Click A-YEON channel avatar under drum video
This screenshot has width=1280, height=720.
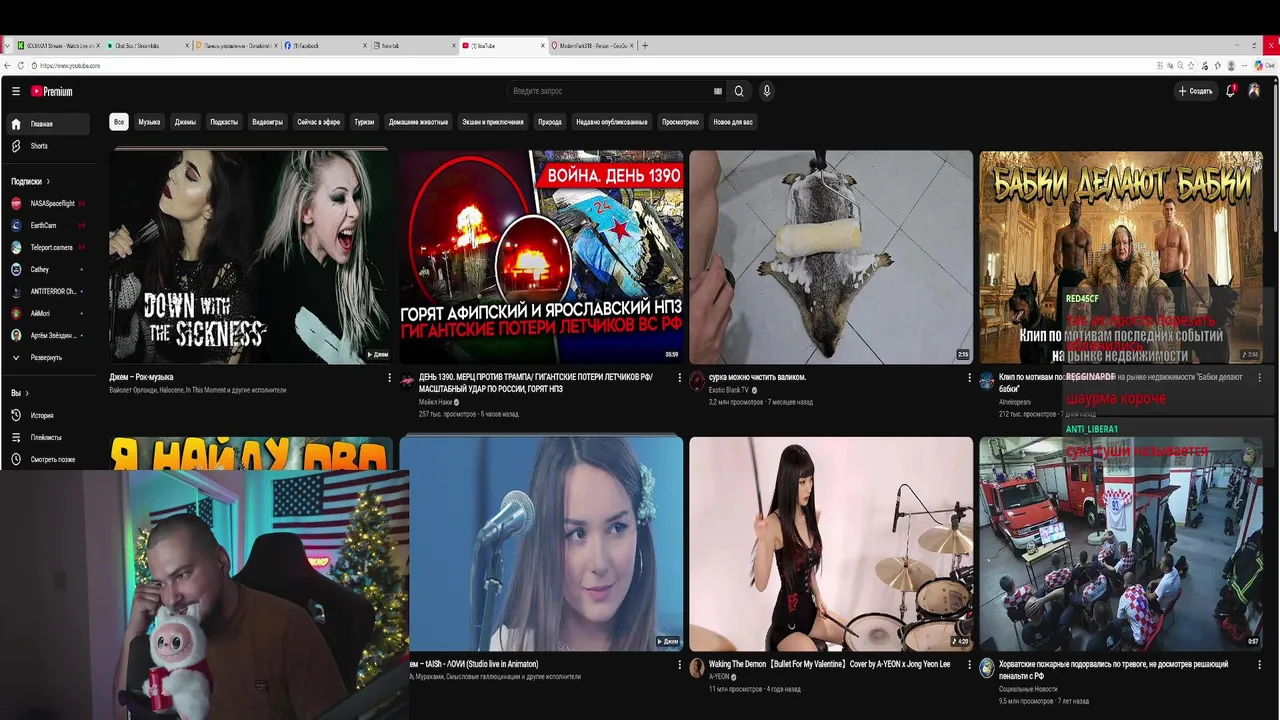click(x=697, y=667)
